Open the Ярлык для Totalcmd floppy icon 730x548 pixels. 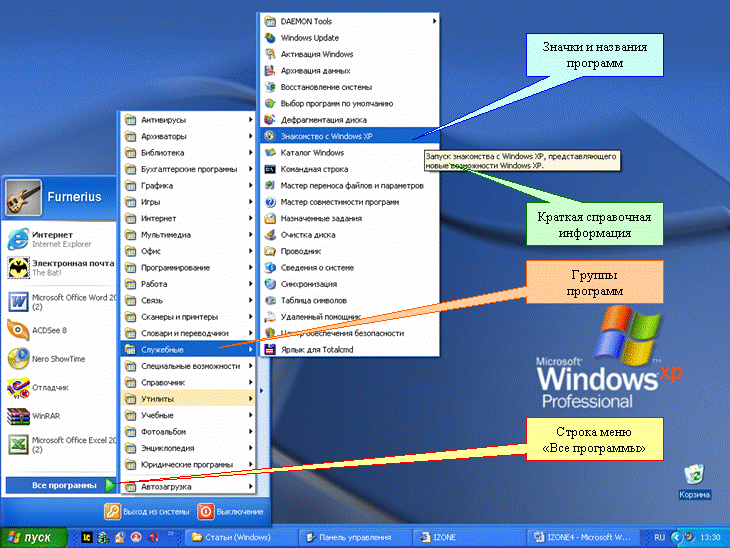(x=270, y=350)
